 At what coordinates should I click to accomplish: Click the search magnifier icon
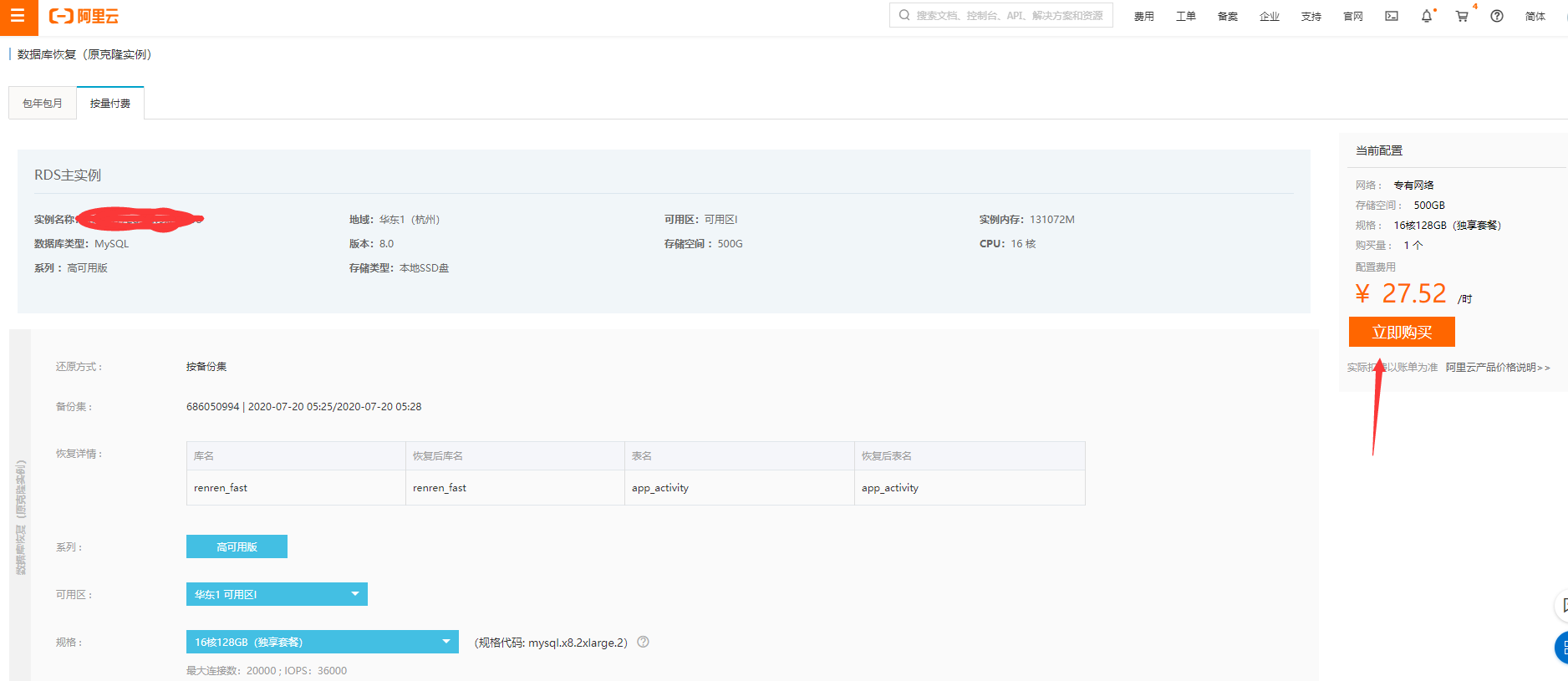[x=904, y=15]
